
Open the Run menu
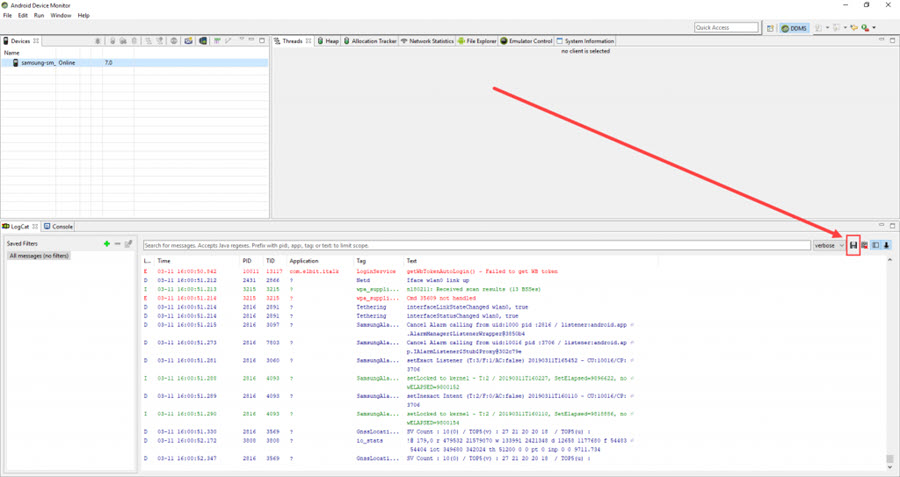point(39,15)
